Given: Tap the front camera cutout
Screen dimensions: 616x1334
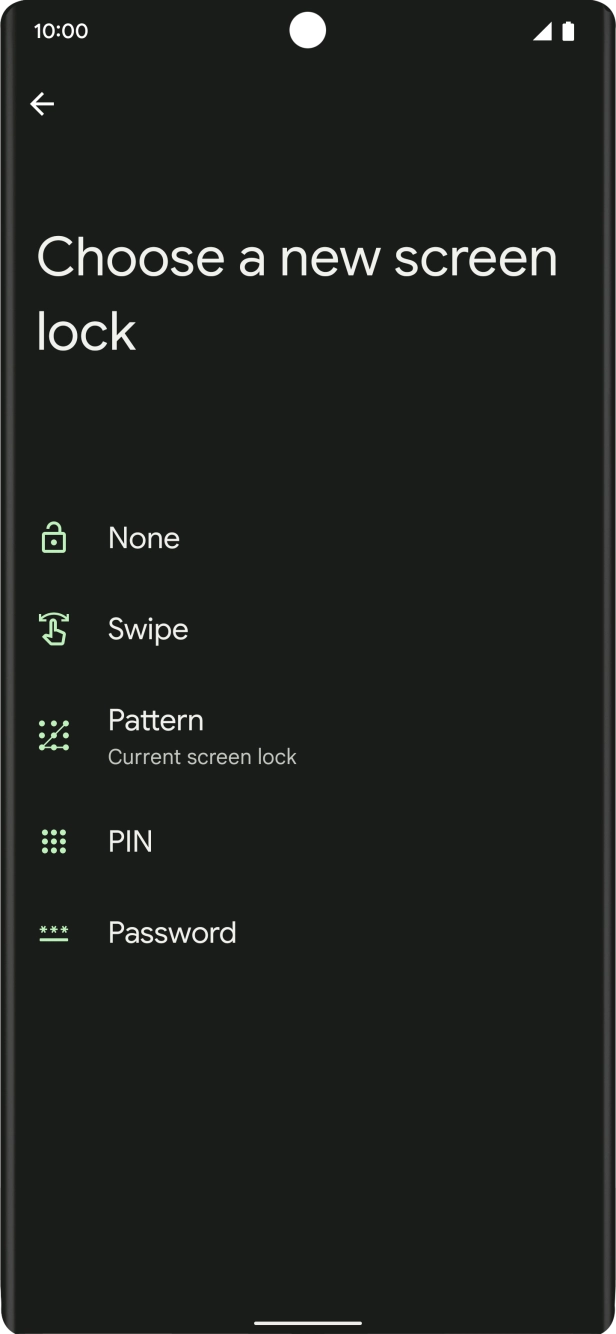Looking at the screenshot, I should (x=308, y=30).
